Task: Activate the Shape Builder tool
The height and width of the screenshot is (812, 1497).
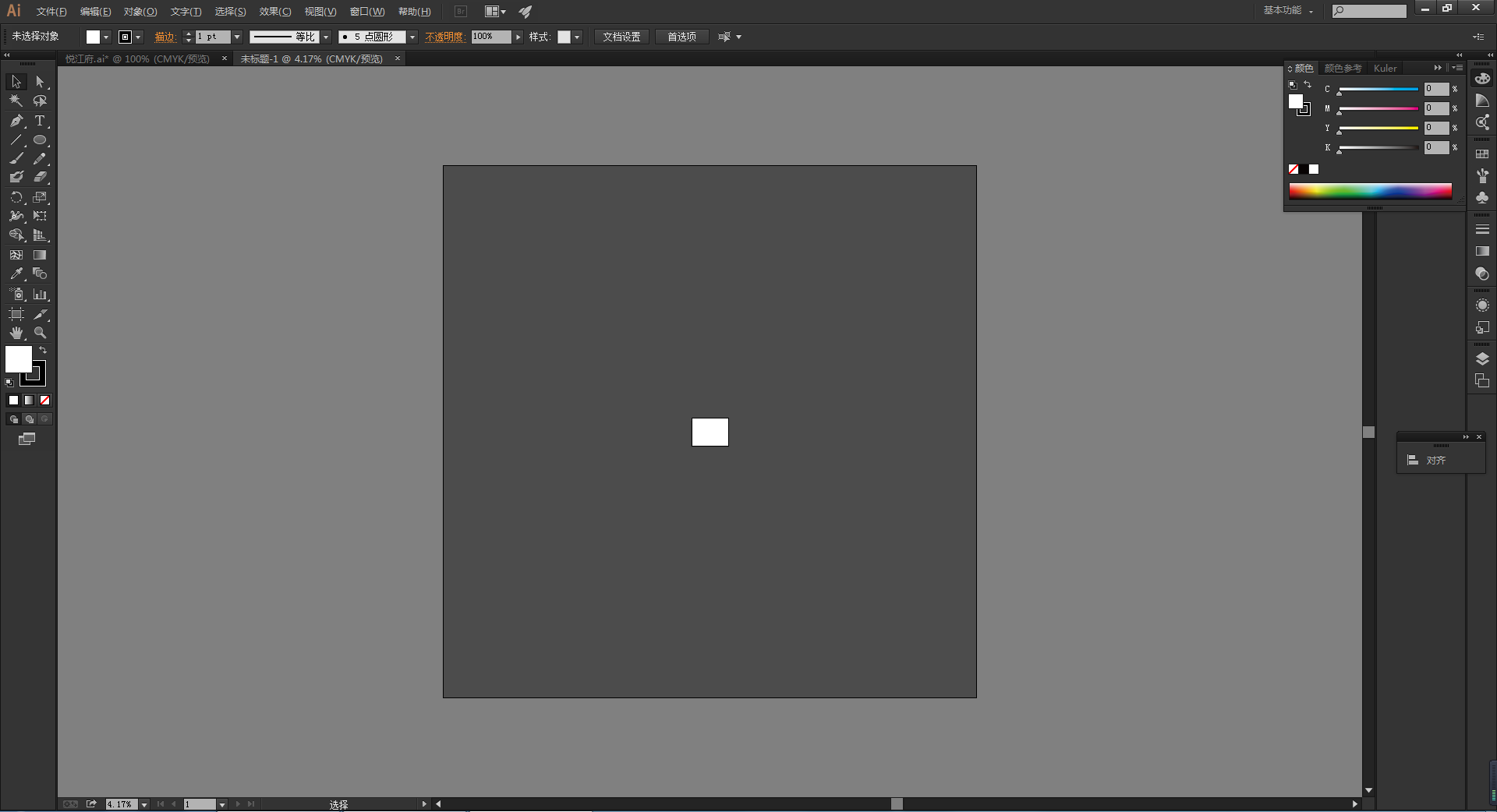Action: pyautogui.click(x=16, y=235)
